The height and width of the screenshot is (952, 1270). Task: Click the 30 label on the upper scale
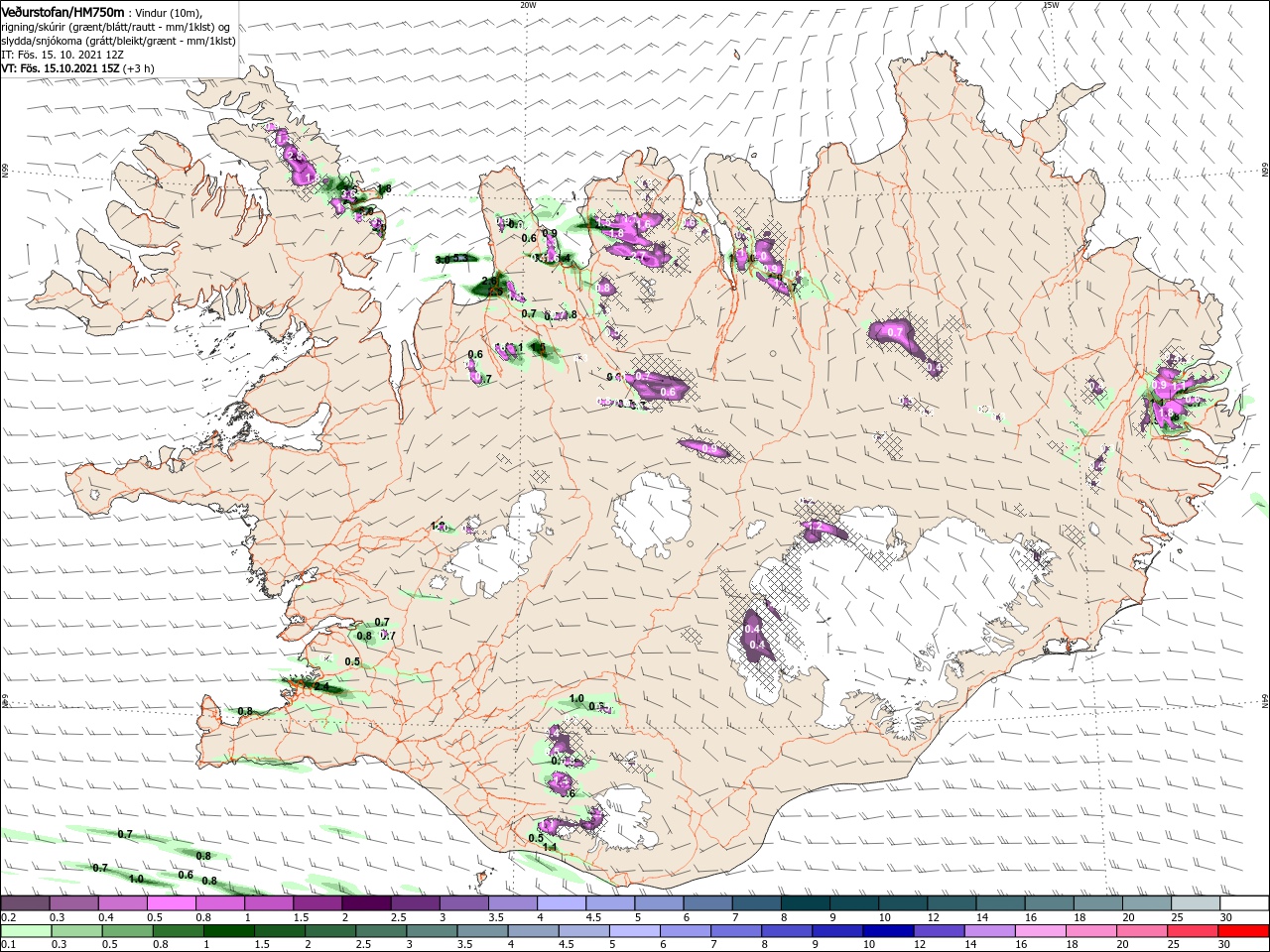click(x=1225, y=917)
